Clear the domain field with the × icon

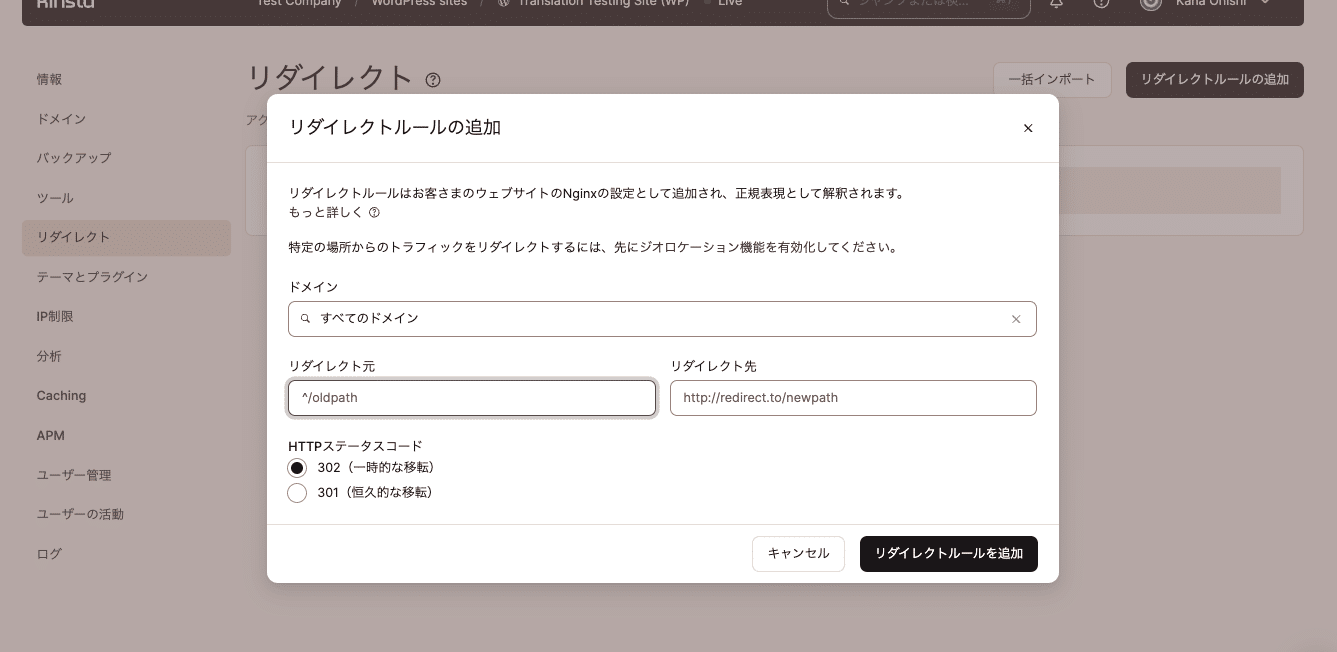pyautogui.click(x=1016, y=318)
